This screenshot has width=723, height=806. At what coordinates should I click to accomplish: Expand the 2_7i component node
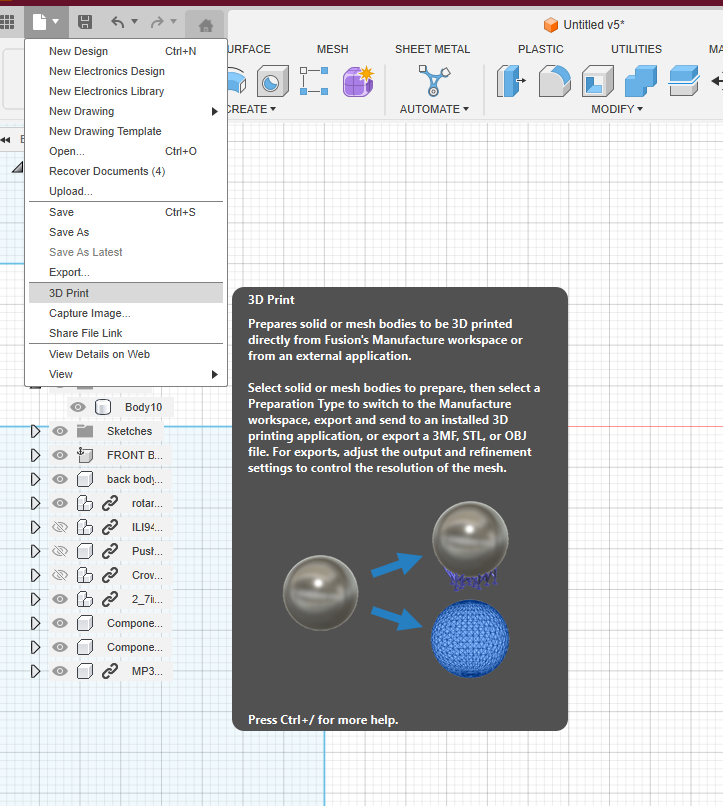pyautogui.click(x=35, y=599)
